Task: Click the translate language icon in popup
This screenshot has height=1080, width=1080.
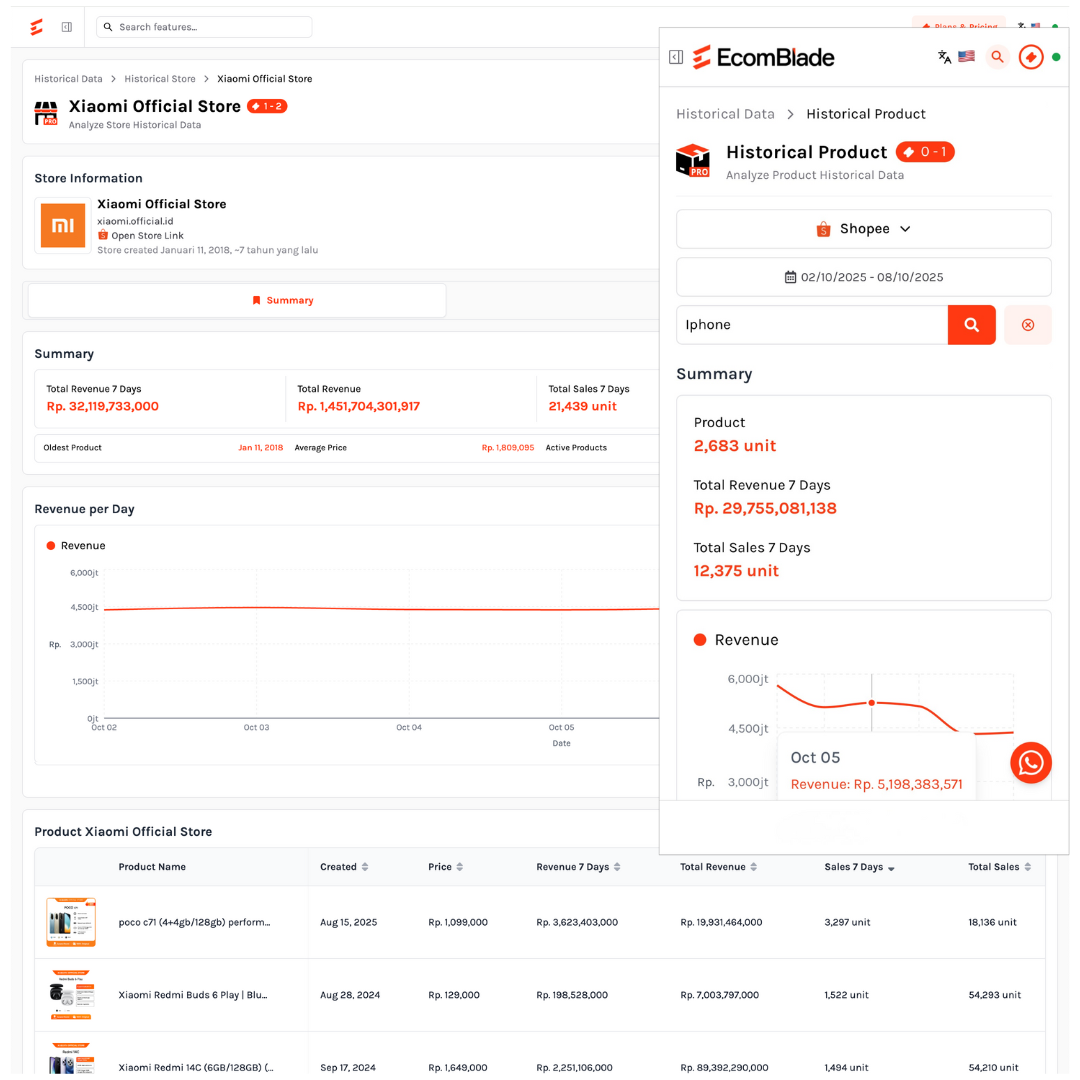Action: point(944,57)
